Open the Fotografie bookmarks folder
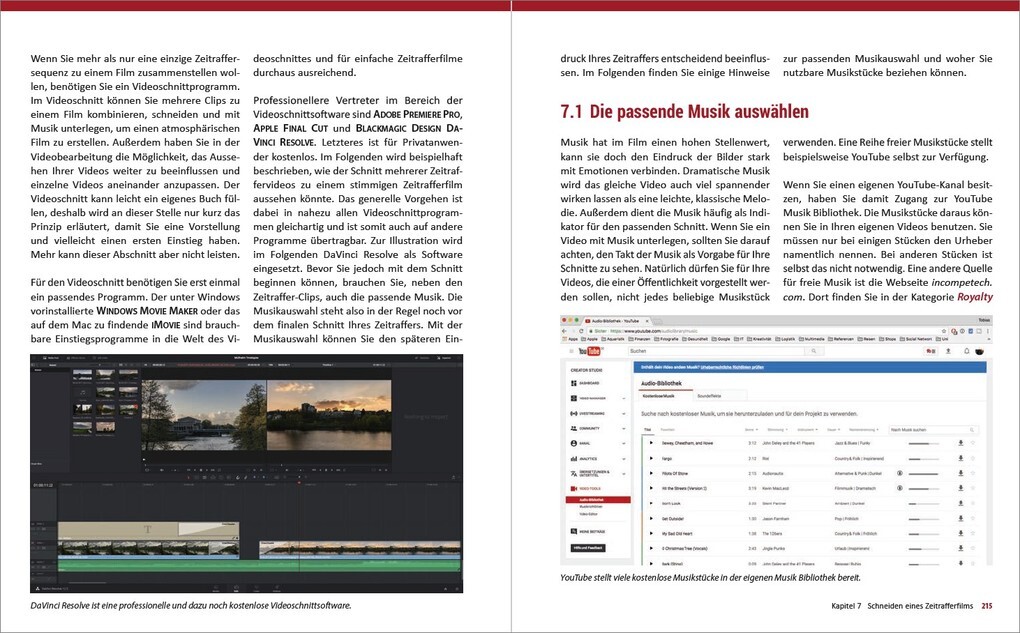The height and width of the screenshot is (633, 1020). point(667,339)
